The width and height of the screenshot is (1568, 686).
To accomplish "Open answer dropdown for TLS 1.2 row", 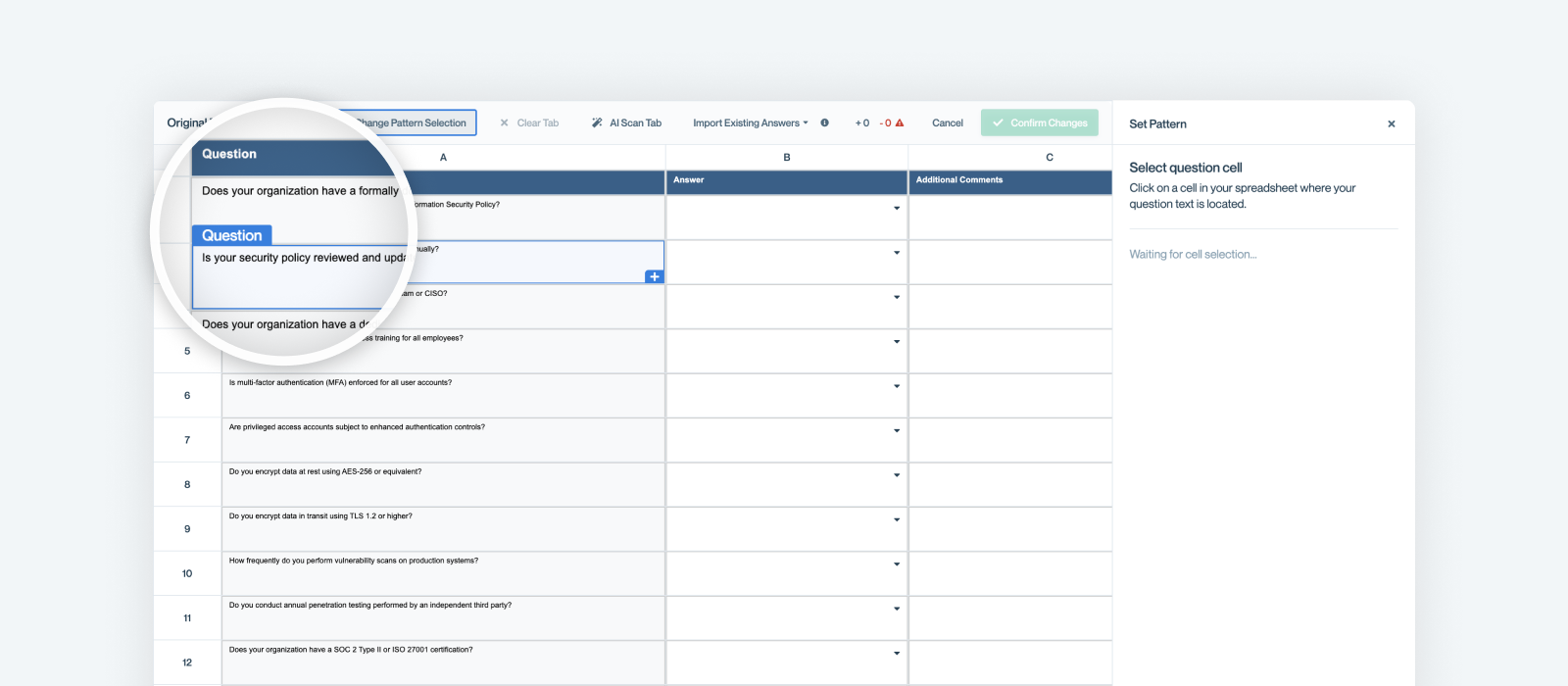I will (897, 519).
